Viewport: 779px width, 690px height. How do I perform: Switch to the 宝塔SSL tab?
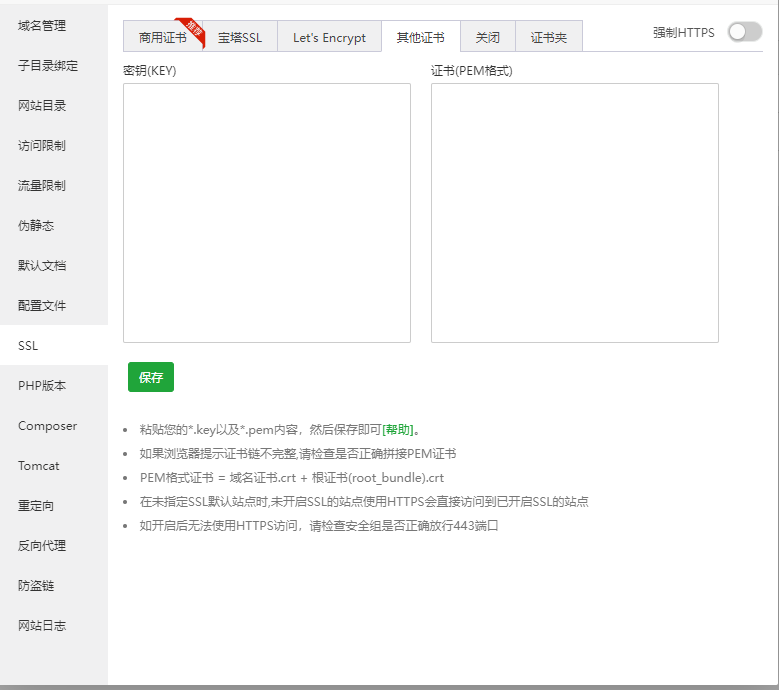tap(240, 37)
